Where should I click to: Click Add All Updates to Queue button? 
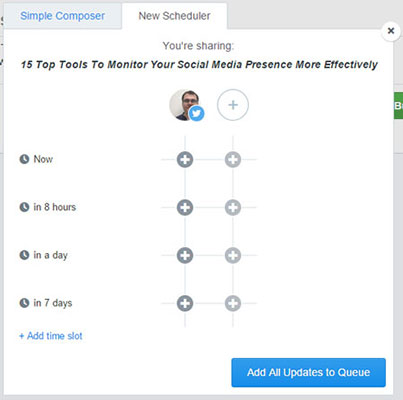click(308, 372)
